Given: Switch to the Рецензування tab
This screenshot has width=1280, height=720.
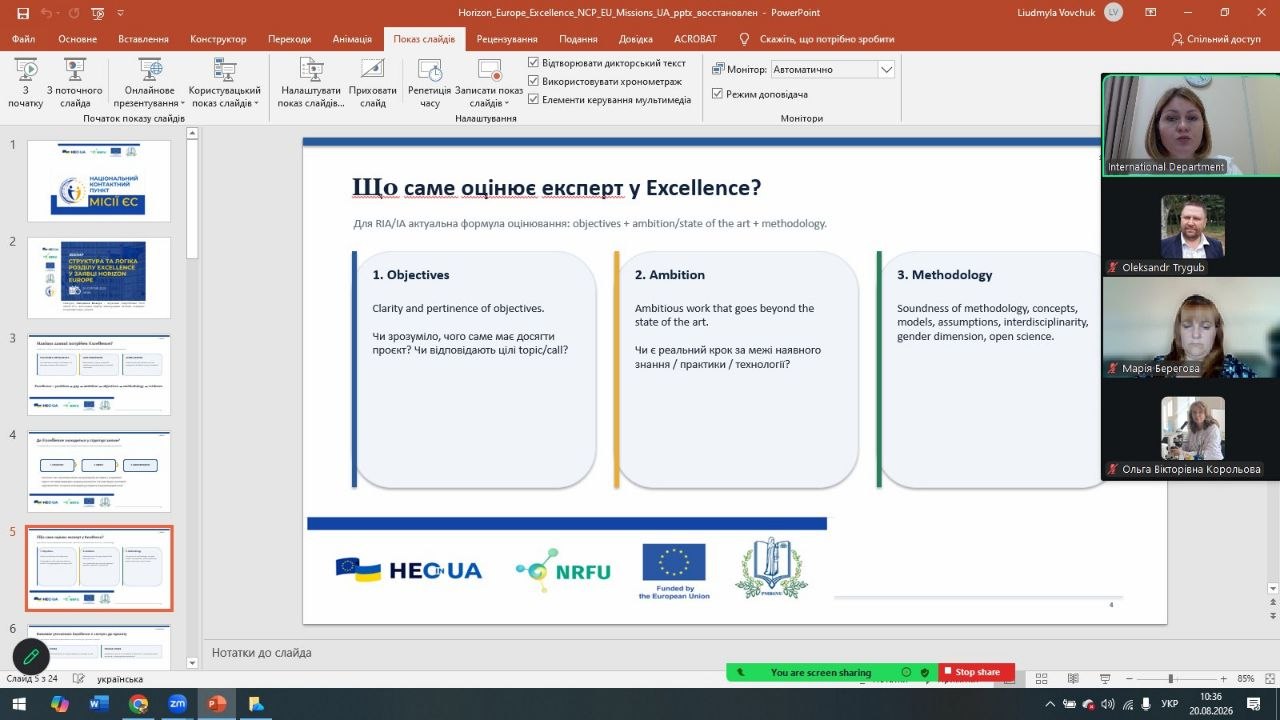Looking at the screenshot, I should click(509, 39).
